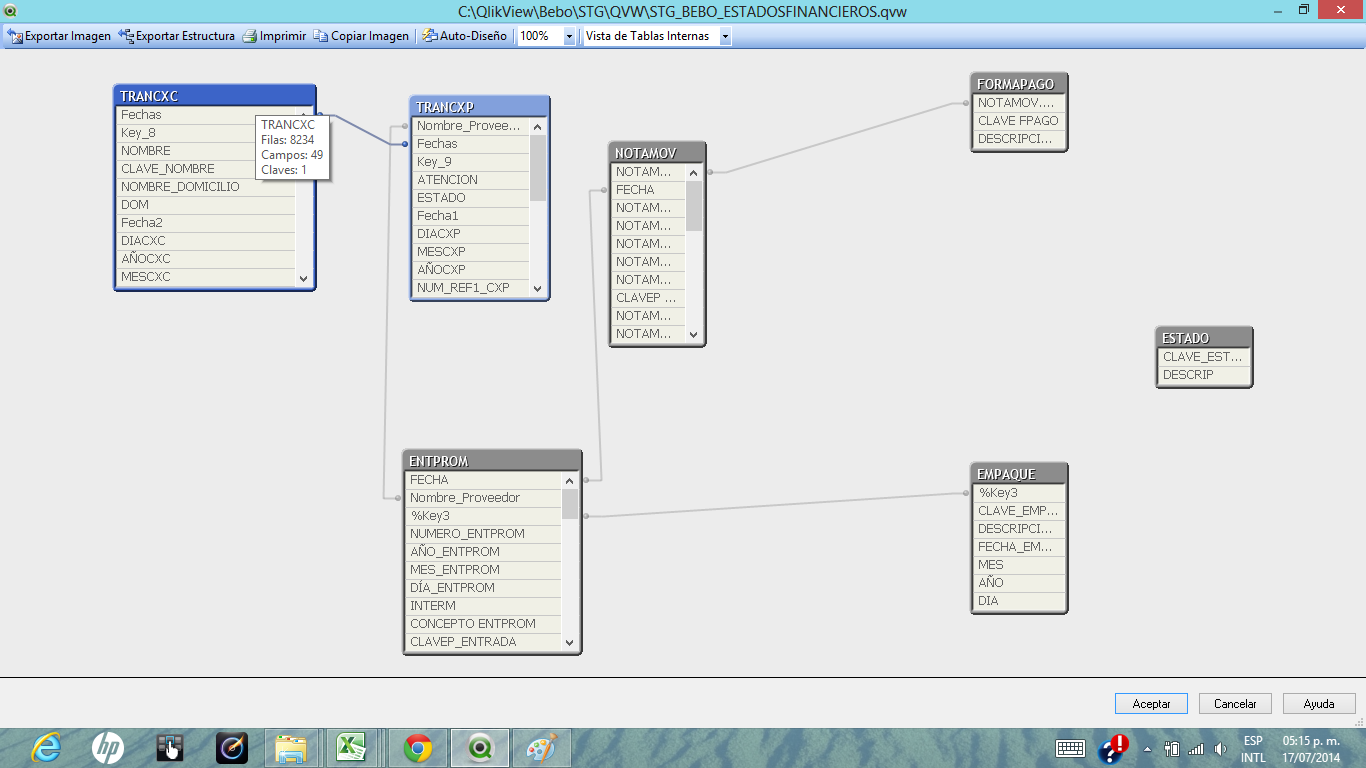Run Auto-Diseño layout tool
Screen dimensions: 1366x768
tap(430, 36)
